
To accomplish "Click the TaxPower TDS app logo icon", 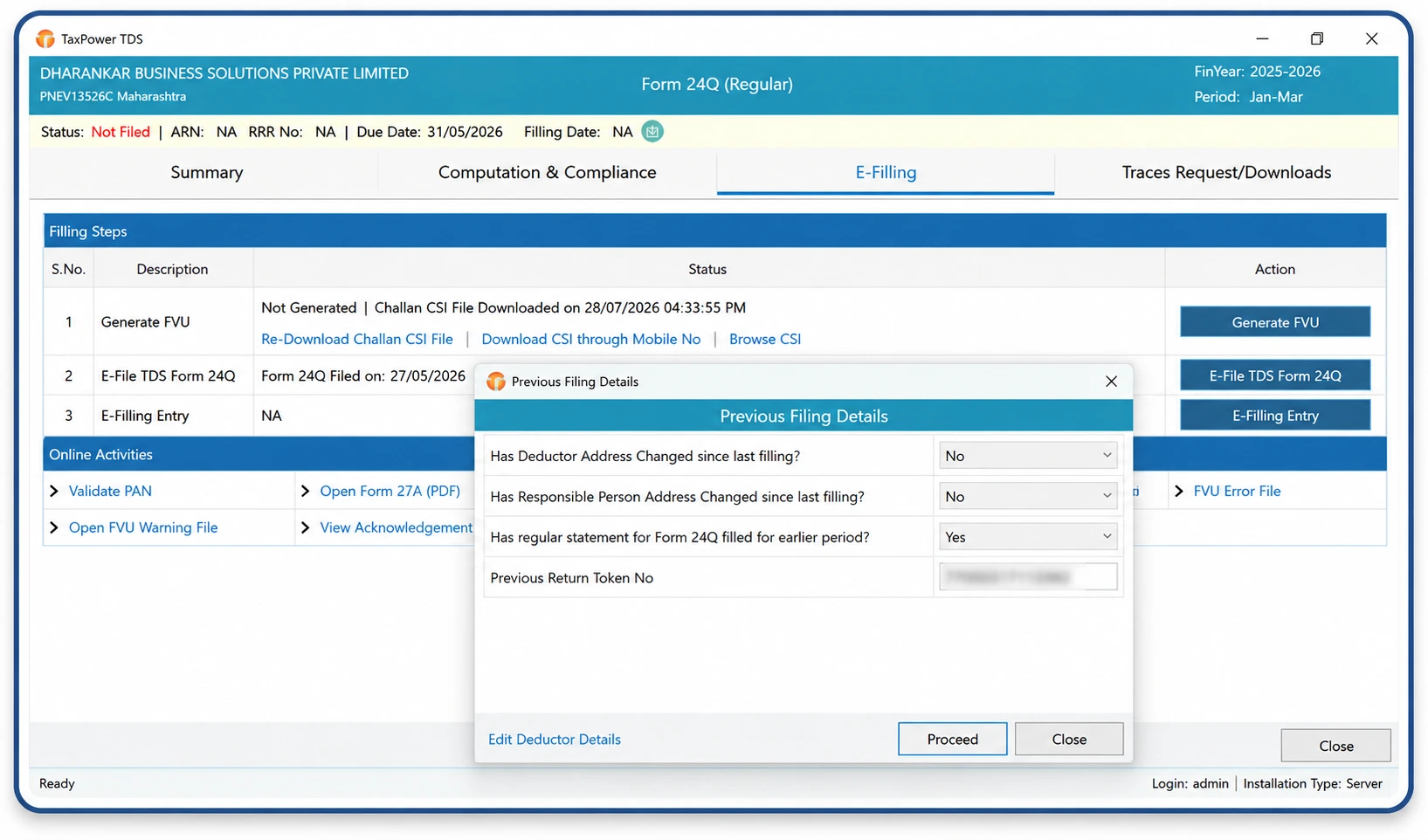I will [x=45, y=38].
